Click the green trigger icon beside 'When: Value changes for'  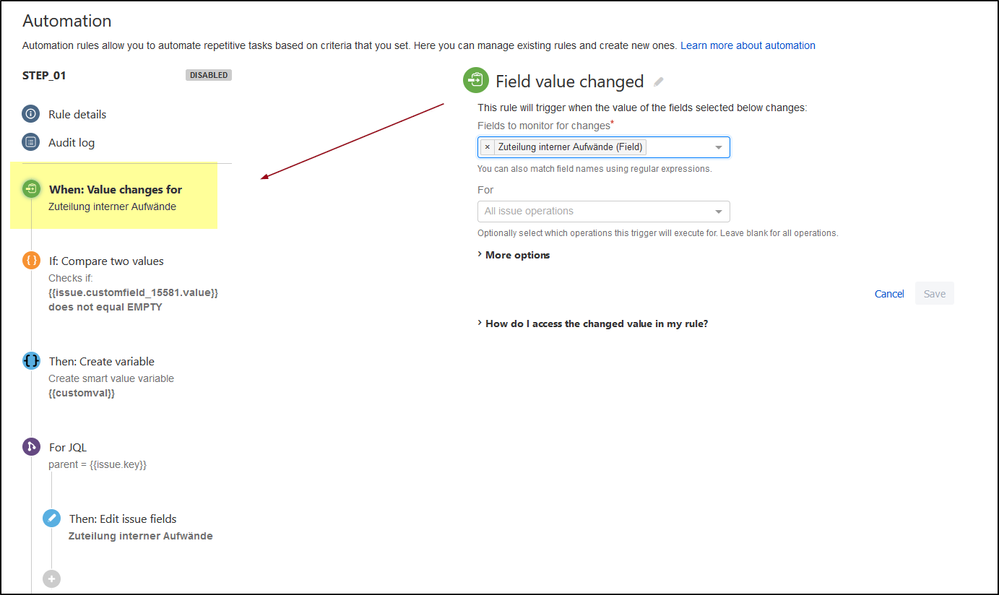click(31, 189)
